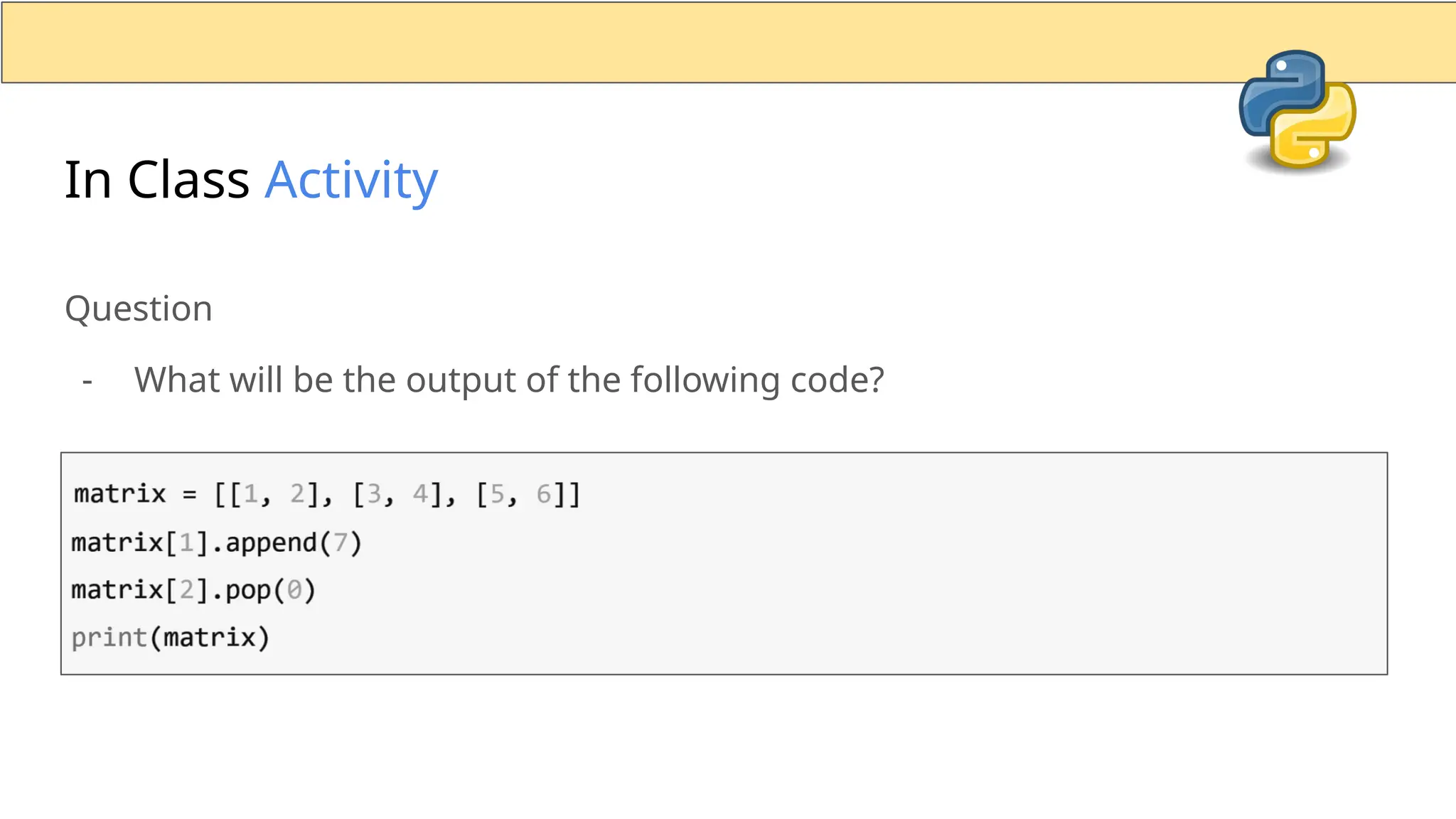Click the output question bullet text

point(509,380)
